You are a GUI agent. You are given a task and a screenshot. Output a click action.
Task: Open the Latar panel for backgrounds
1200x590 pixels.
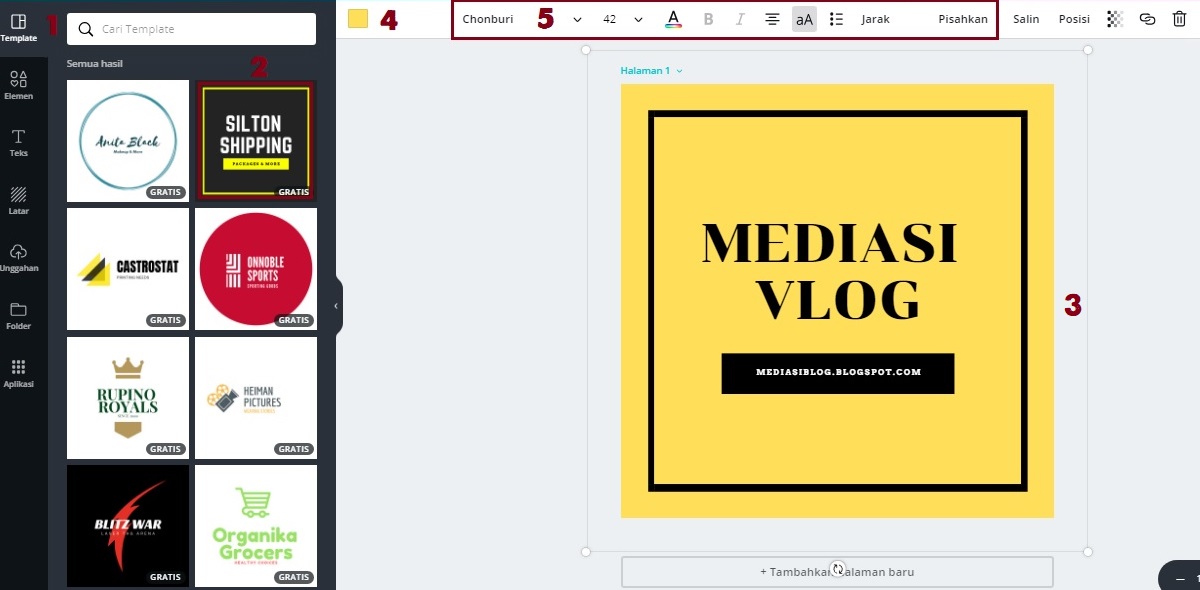(18, 198)
